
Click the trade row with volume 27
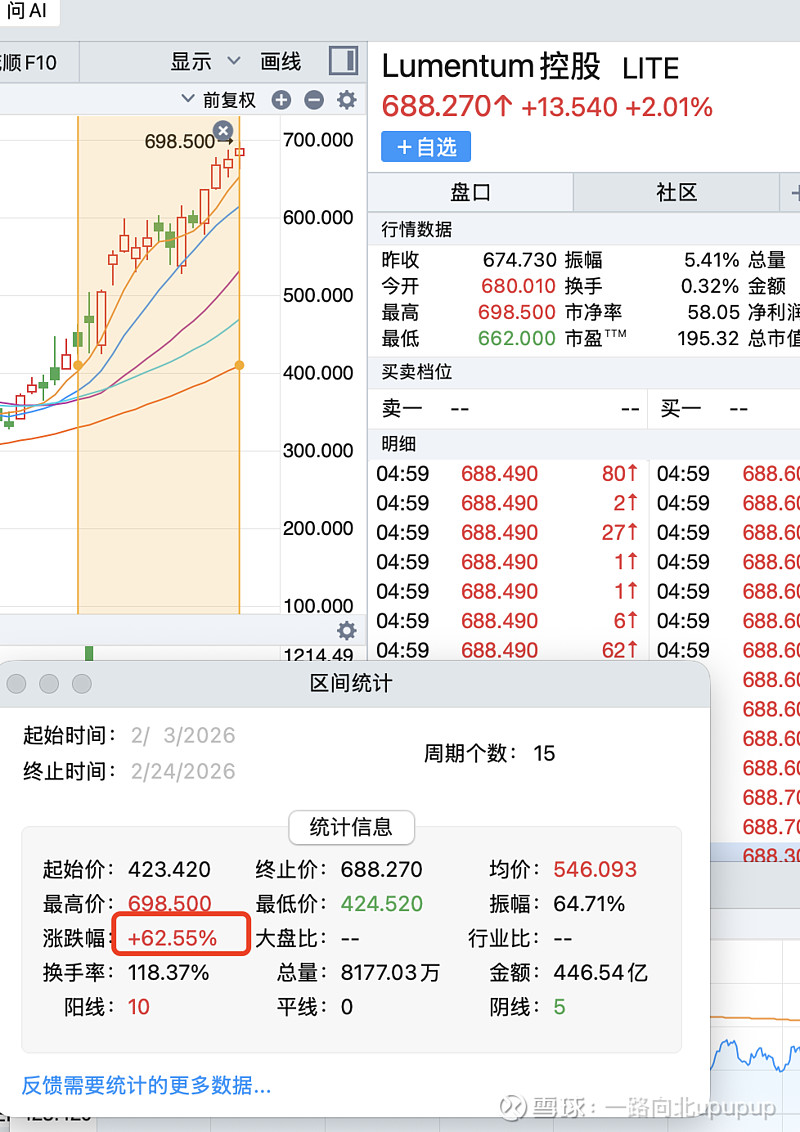pyautogui.click(x=508, y=532)
